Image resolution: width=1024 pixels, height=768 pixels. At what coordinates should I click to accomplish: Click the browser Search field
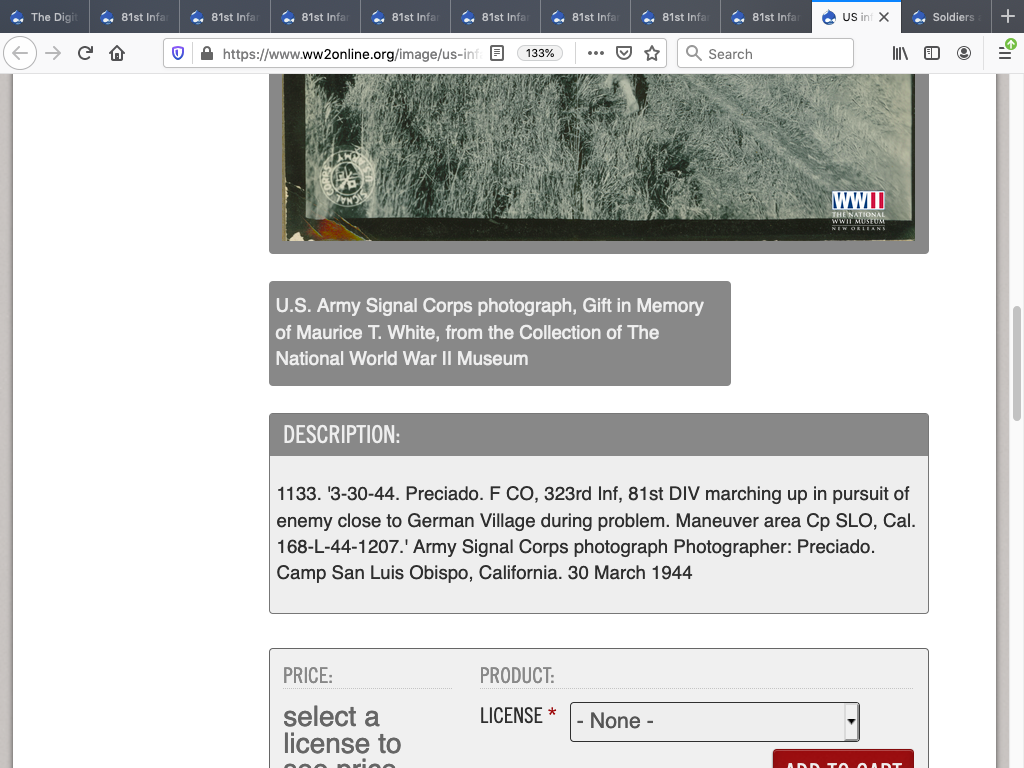coord(765,54)
